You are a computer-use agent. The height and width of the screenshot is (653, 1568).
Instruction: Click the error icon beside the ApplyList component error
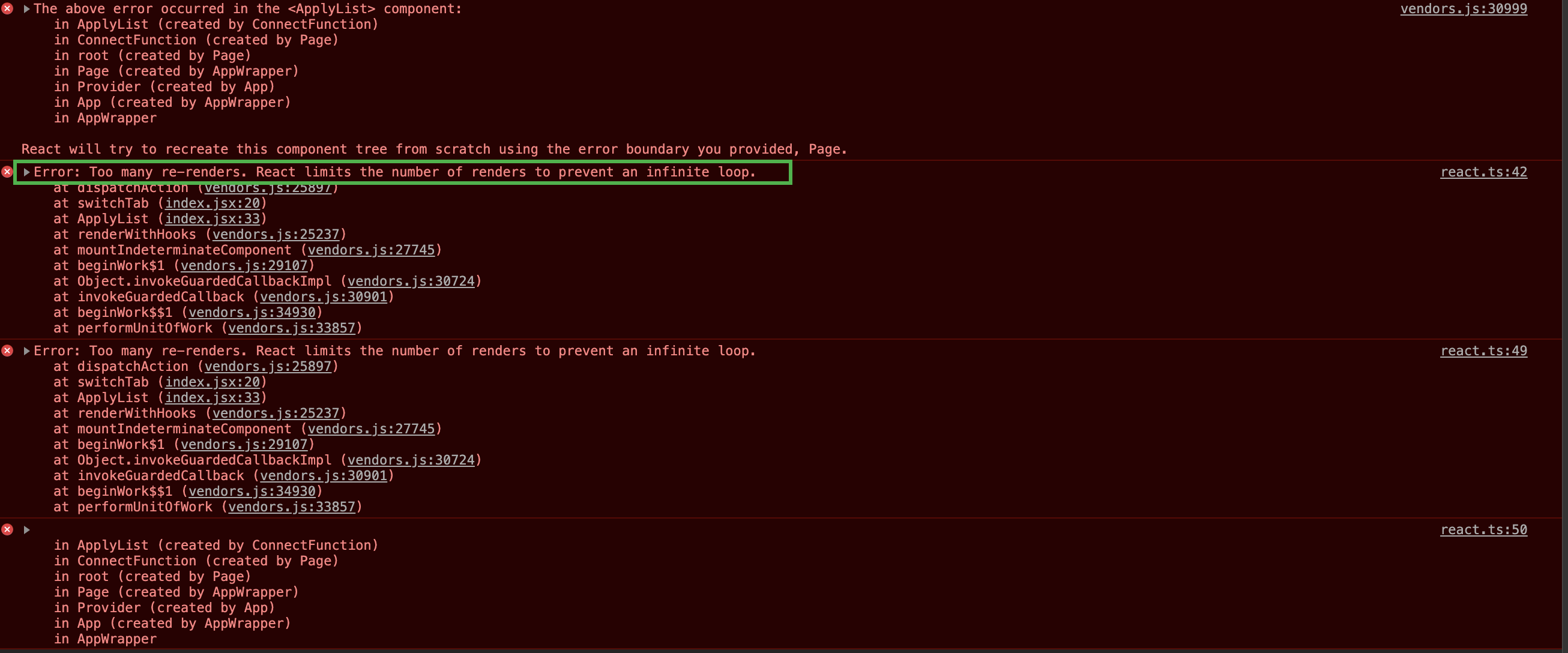click(7, 8)
